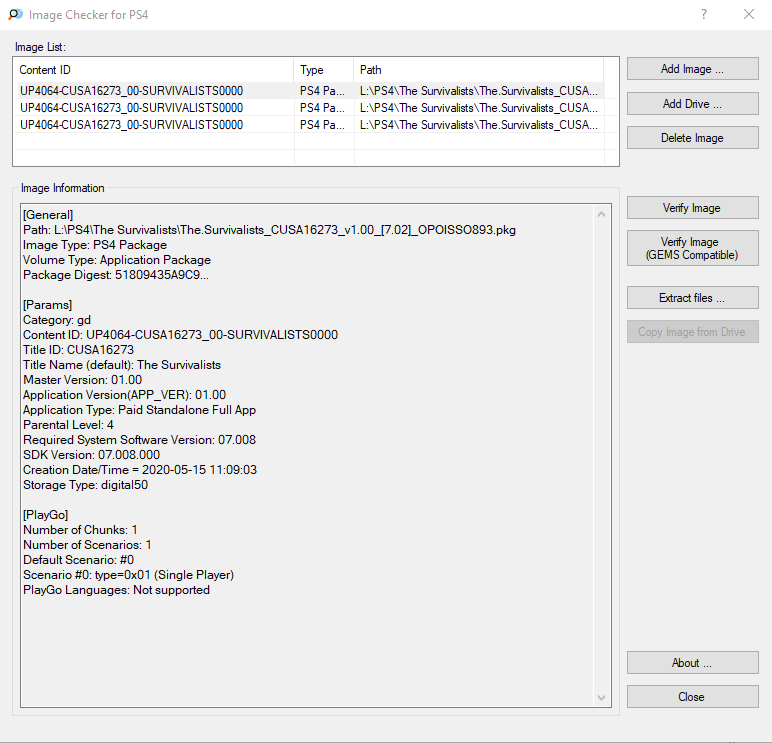Click the 'Master Version: 01.00' line
Screen dimensions: 772x743
point(82,380)
